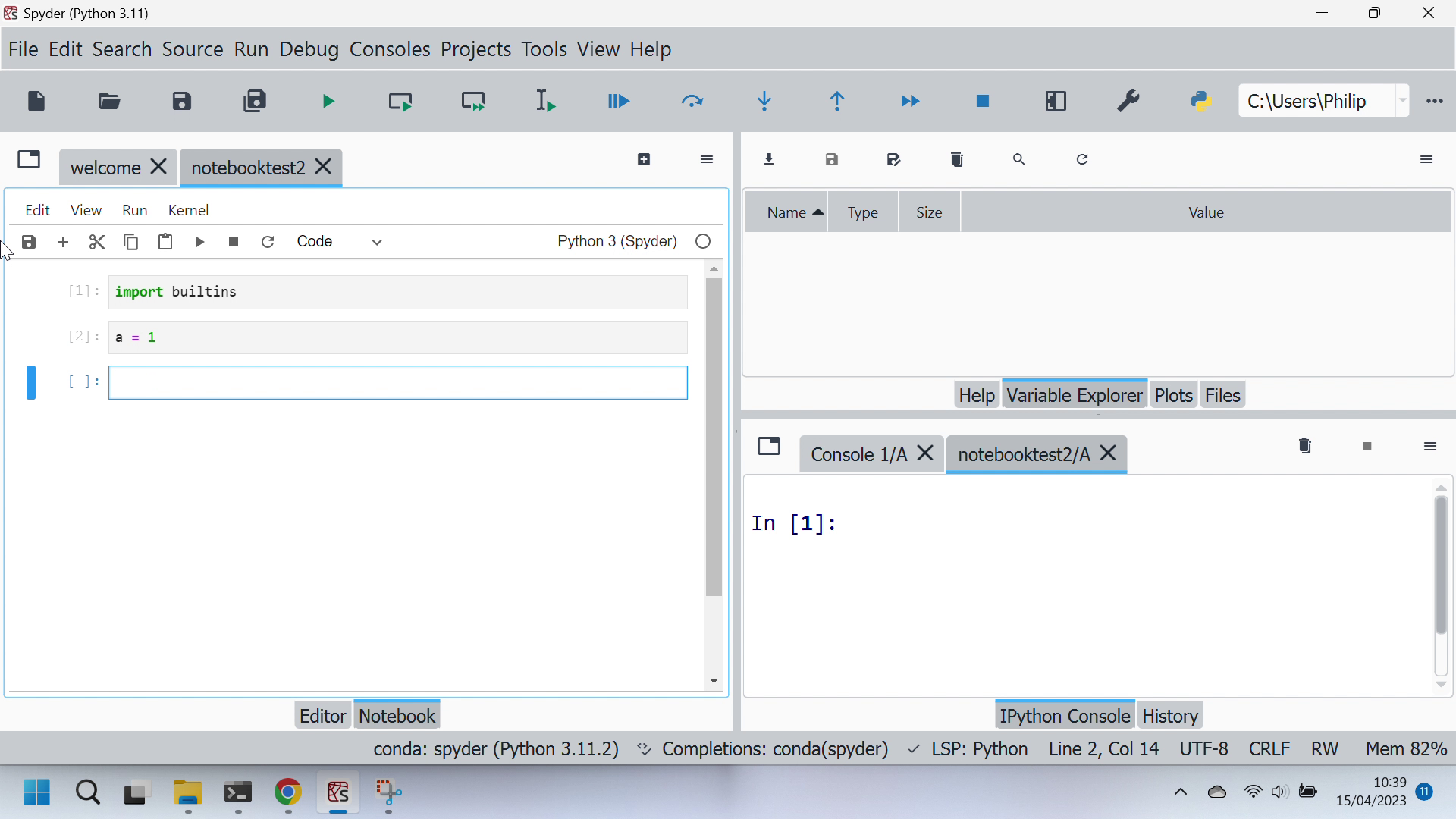Expand the working directory path dropdown

click(1402, 100)
